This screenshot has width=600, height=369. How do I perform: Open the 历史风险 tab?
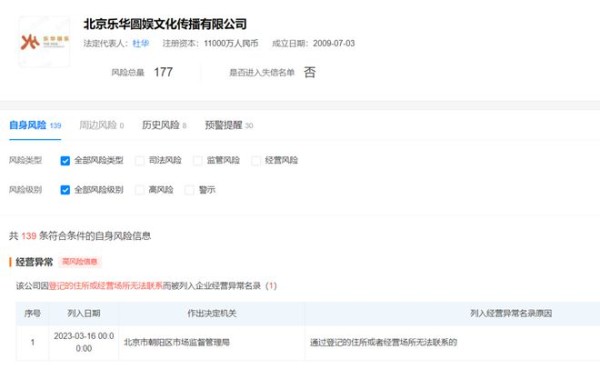coord(164,125)
